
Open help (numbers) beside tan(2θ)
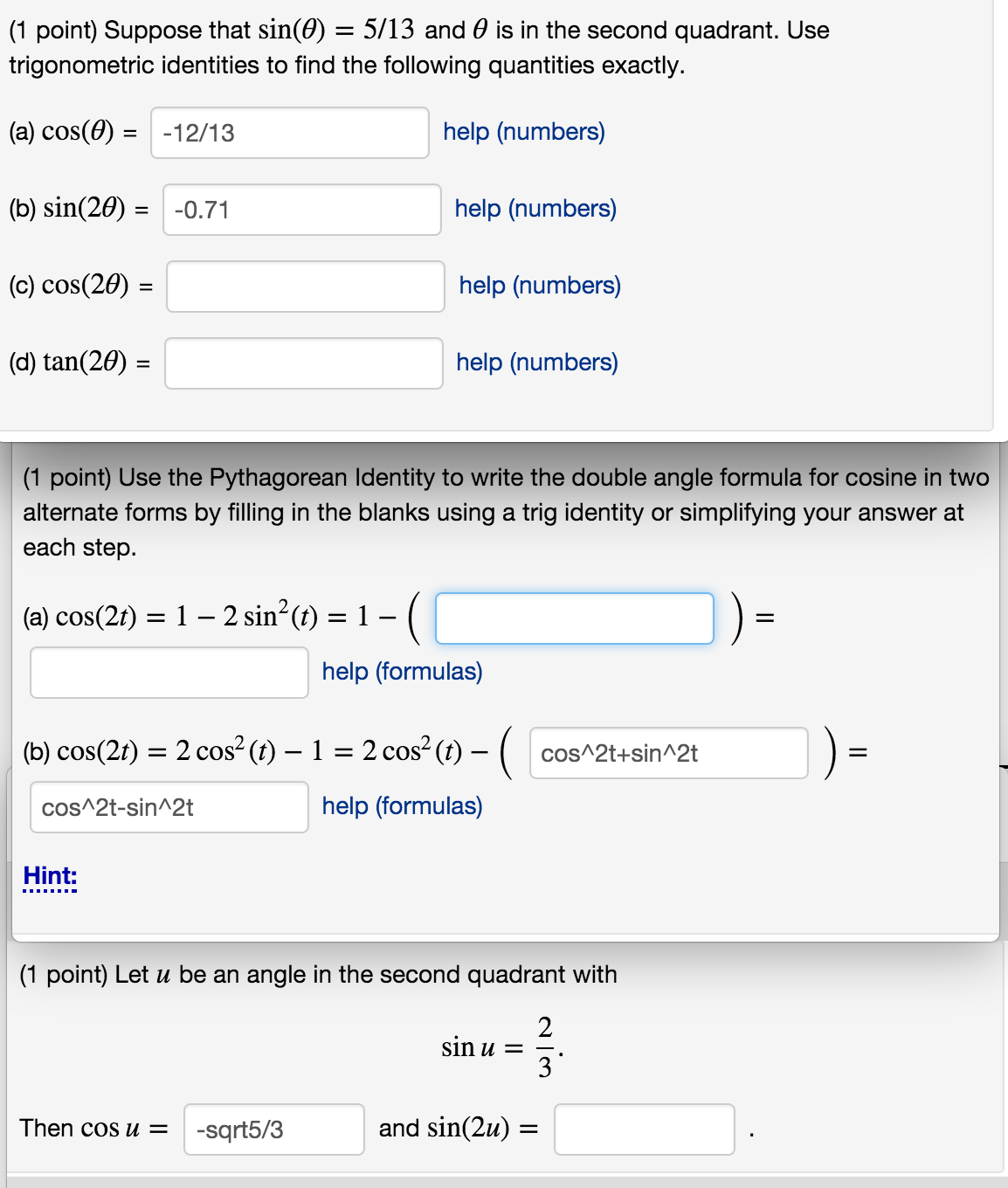[535, 363]
